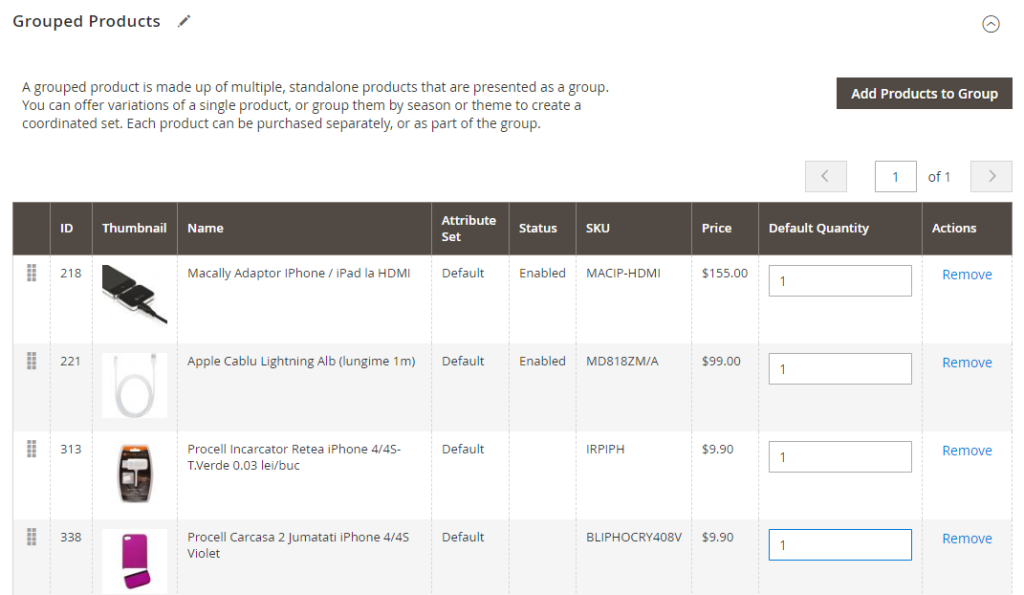Click default quantity field for MD818ZM/A
This screenshot has height=595, width=1024.
point(839,369)
